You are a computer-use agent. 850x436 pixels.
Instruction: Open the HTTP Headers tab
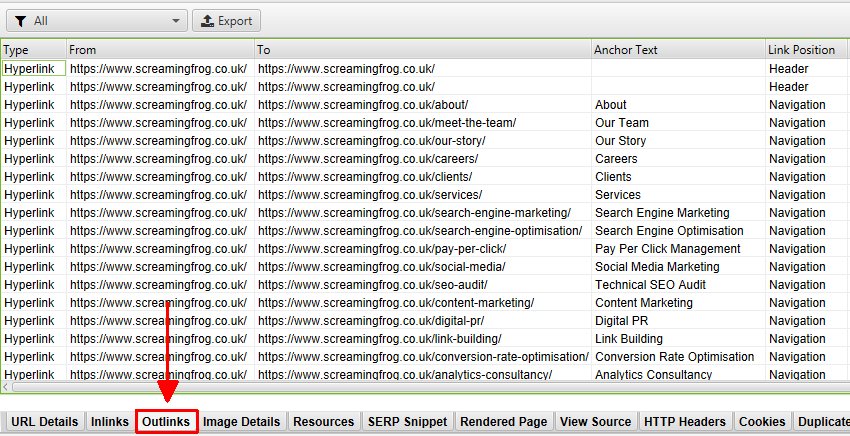[x=685, y=422]
